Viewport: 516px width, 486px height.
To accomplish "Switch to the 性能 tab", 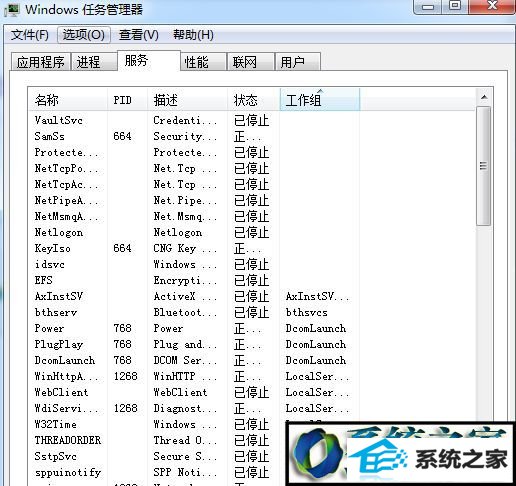I will (203, 62).
